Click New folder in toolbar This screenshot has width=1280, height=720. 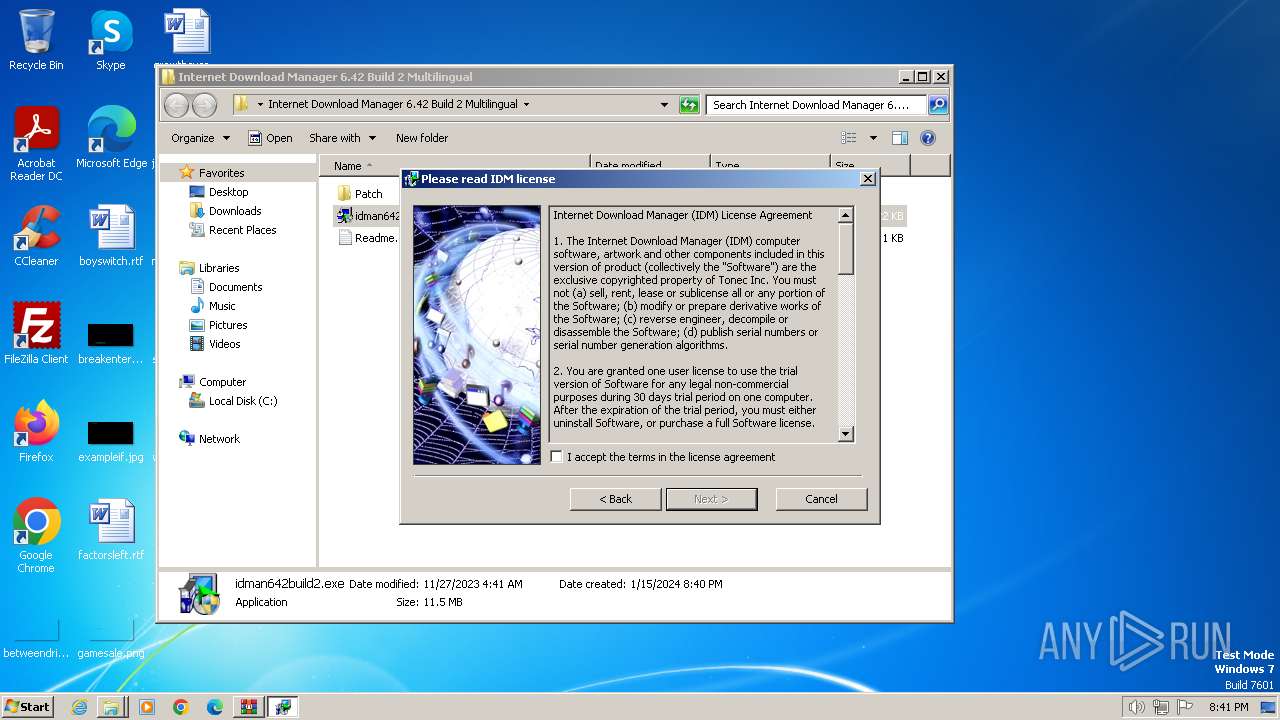click(422, 138)
